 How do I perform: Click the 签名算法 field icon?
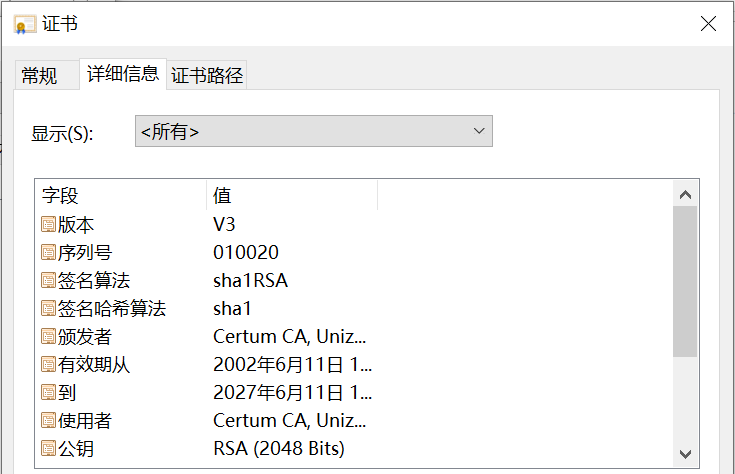(48, 280)
